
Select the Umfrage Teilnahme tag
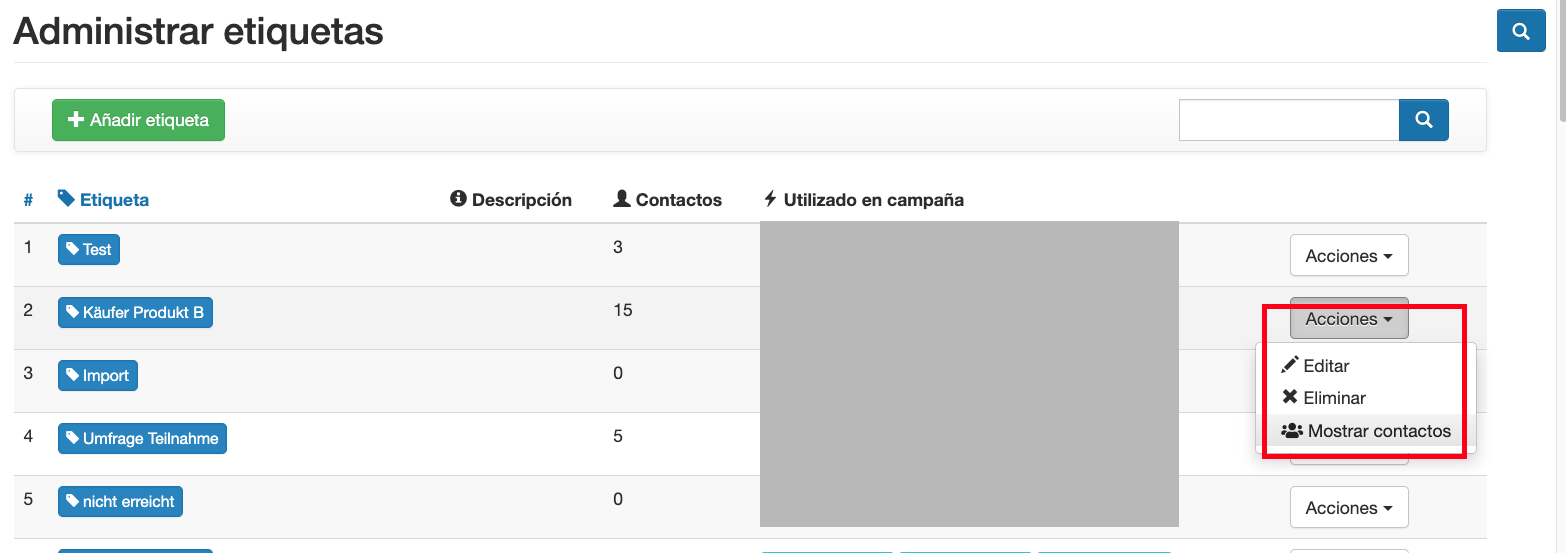pyautogui.click(x=142, y=438)
